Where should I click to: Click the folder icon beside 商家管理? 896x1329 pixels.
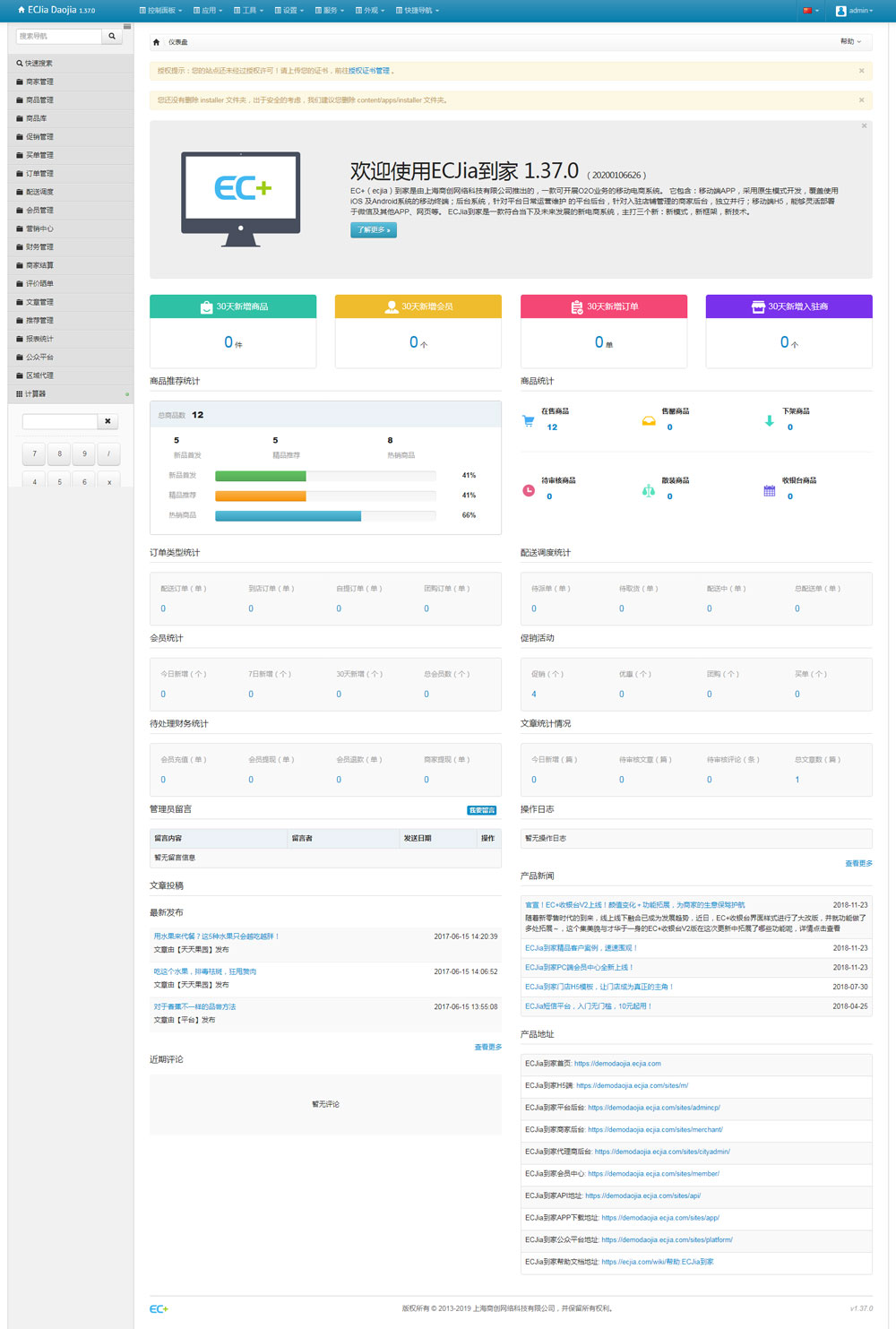[20, 82]
